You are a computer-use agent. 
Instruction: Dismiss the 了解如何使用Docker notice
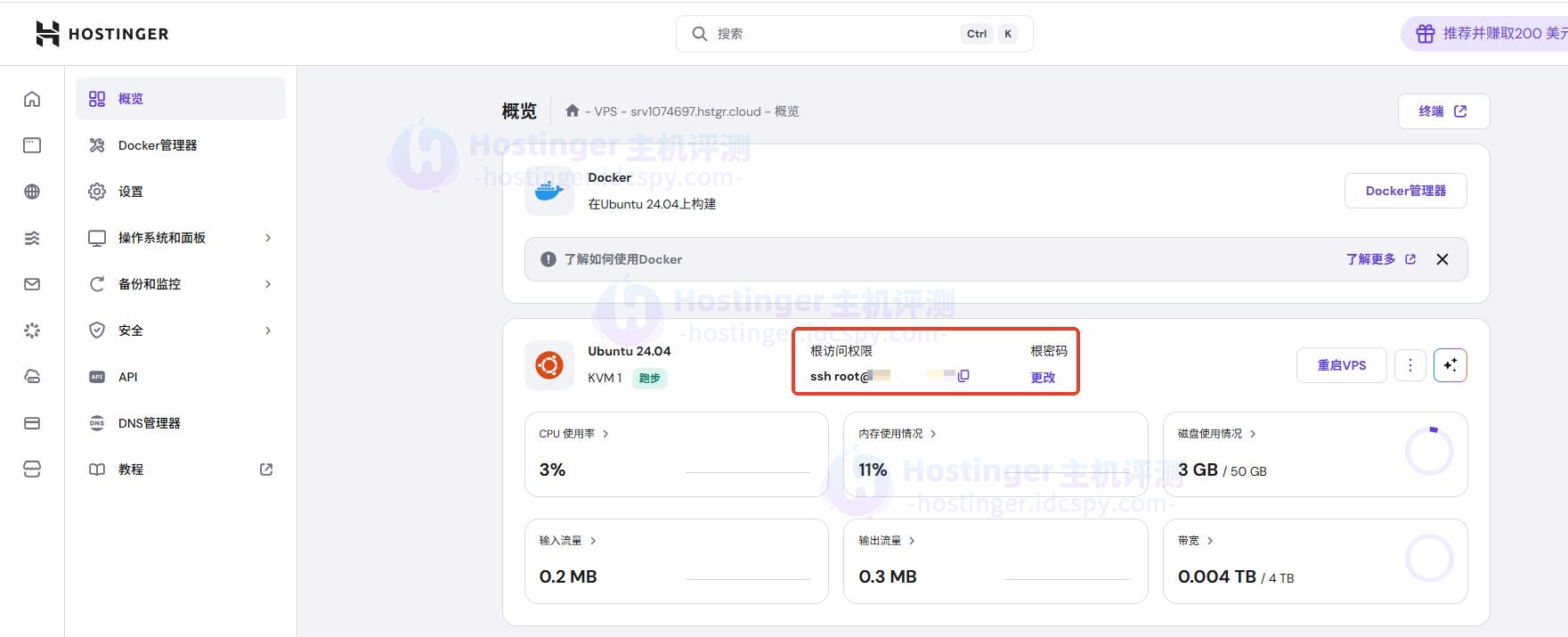tap(1442, 259)
